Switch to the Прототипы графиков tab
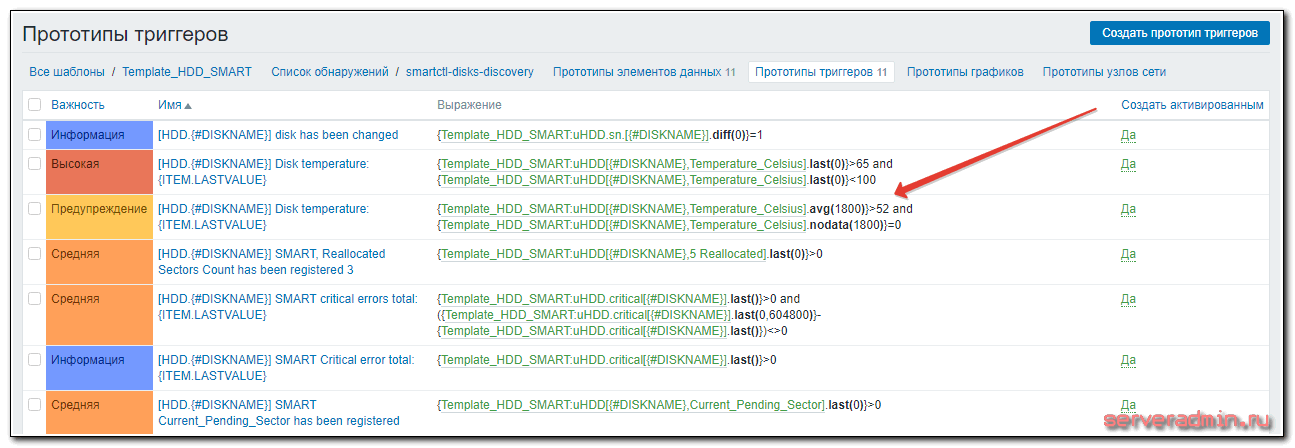Image resolution: width=1295 pixels, height=448 pixels. 965,72
